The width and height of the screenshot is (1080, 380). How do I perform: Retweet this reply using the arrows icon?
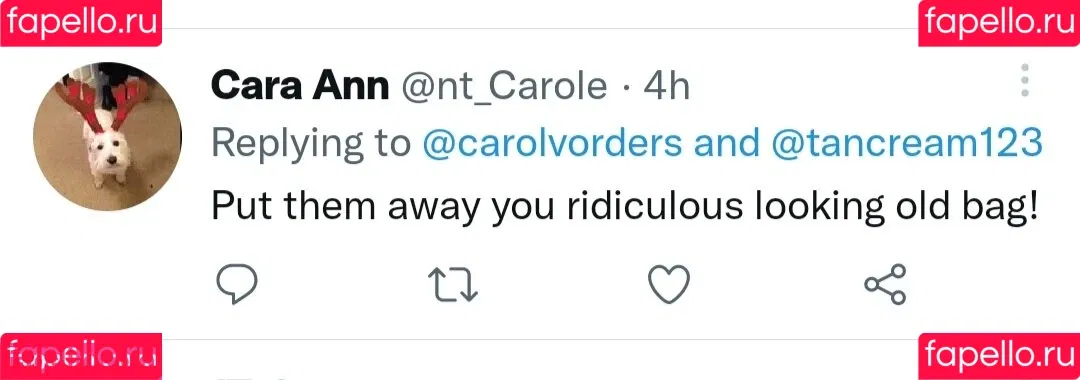[453, 284]
